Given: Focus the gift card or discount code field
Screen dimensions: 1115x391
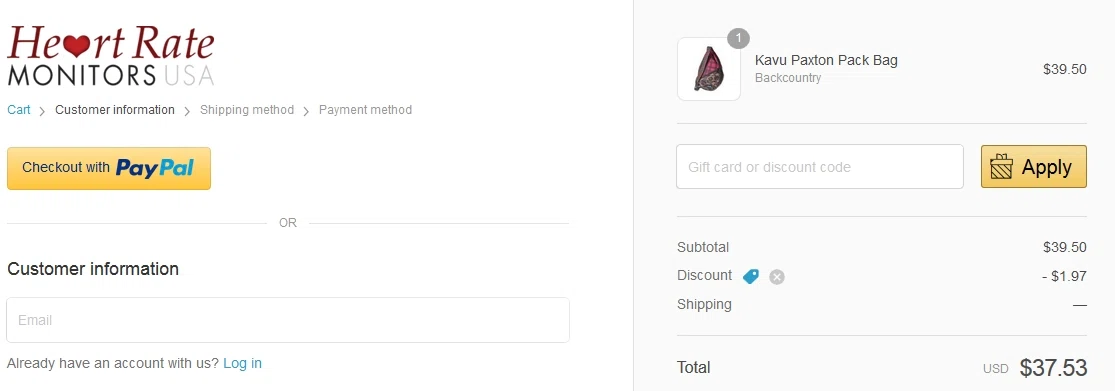Looking at the screenshot, I should tap(820, 167).
